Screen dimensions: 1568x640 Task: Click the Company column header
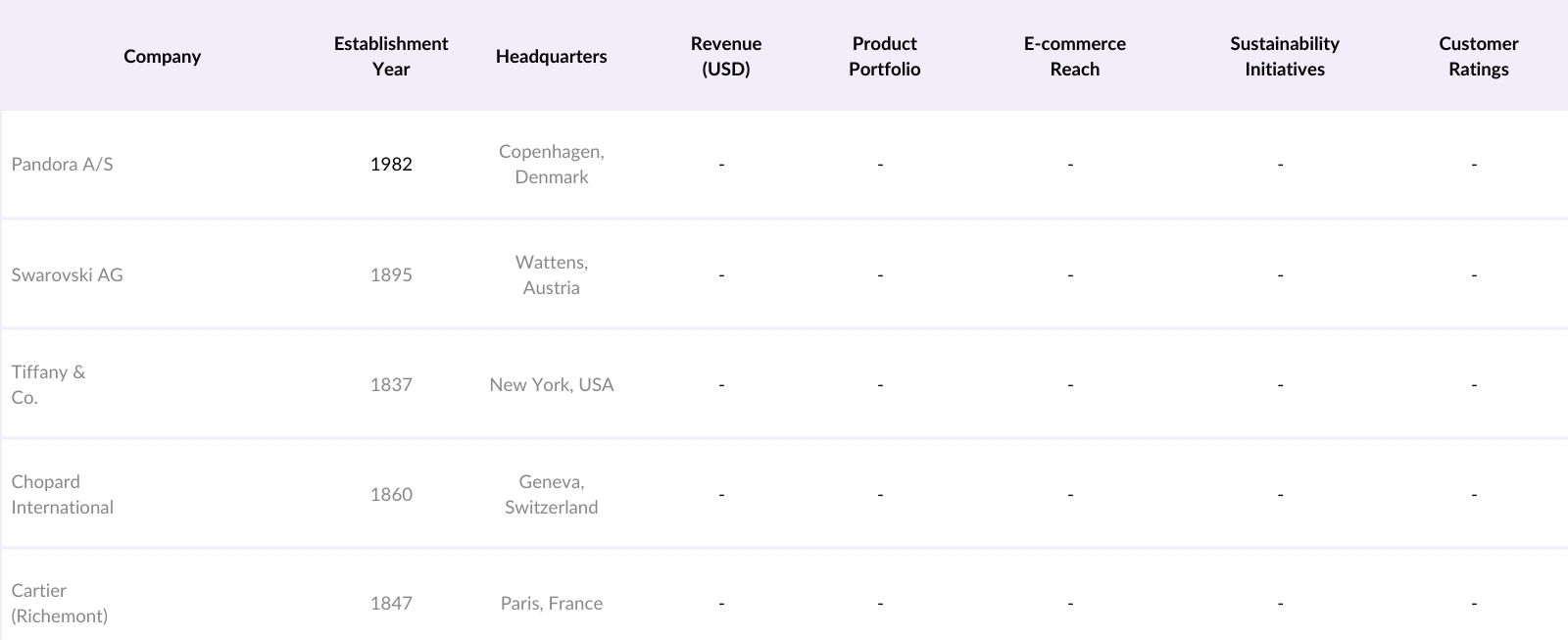pyautogui.click(x=162, y=57)
